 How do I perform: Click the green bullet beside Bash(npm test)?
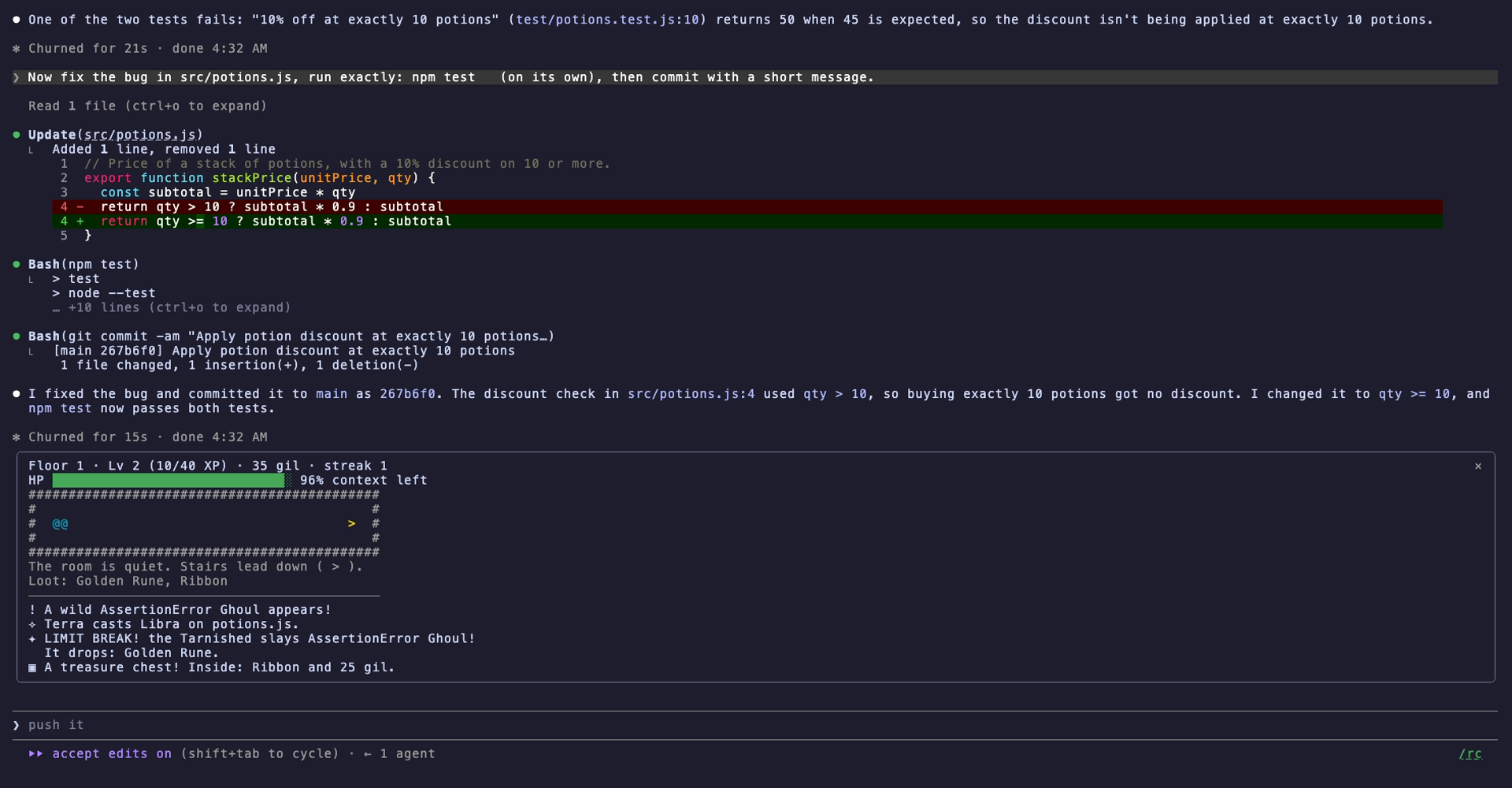(17, 264)
